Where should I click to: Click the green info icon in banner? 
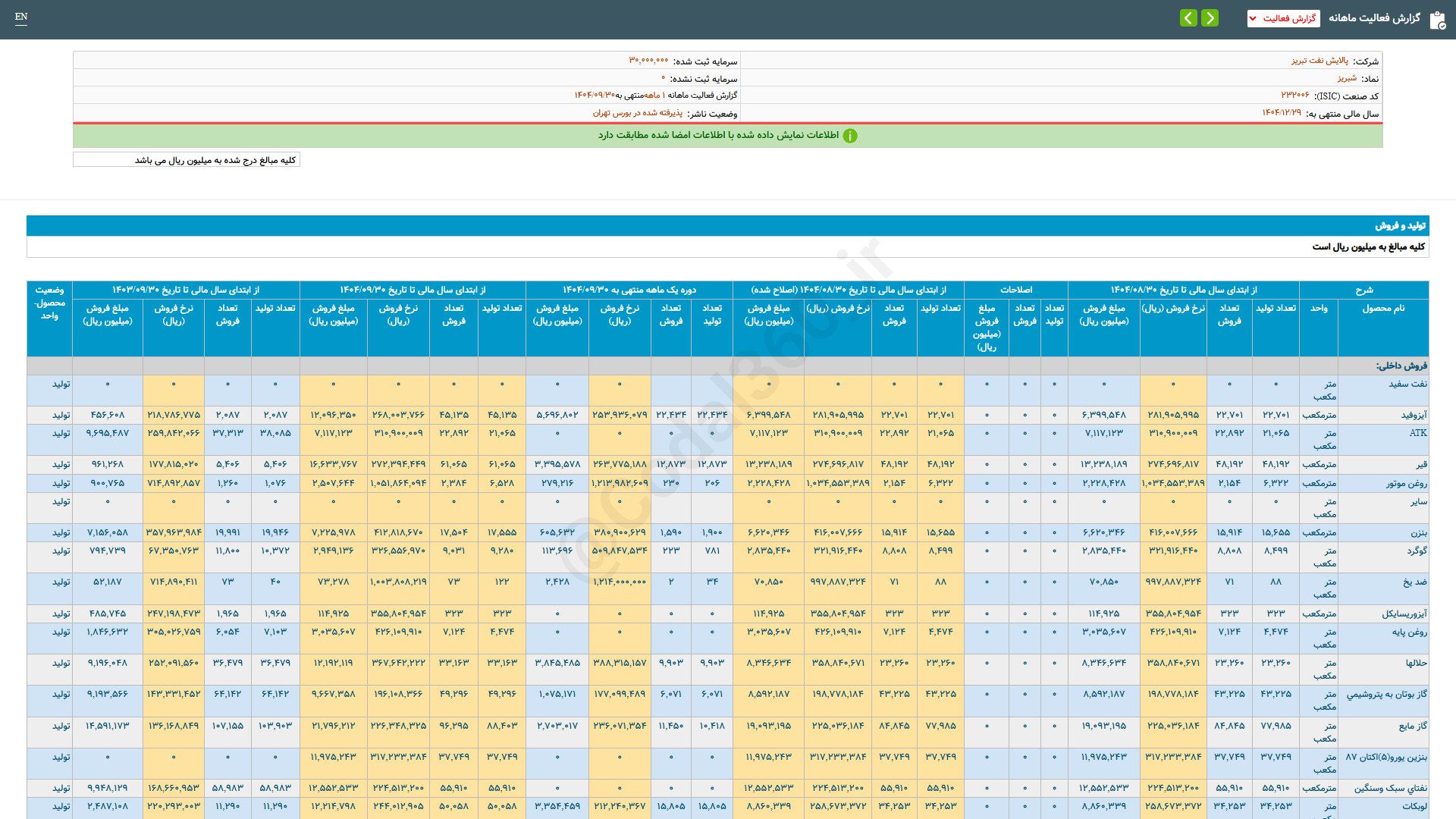click(850, 136)
